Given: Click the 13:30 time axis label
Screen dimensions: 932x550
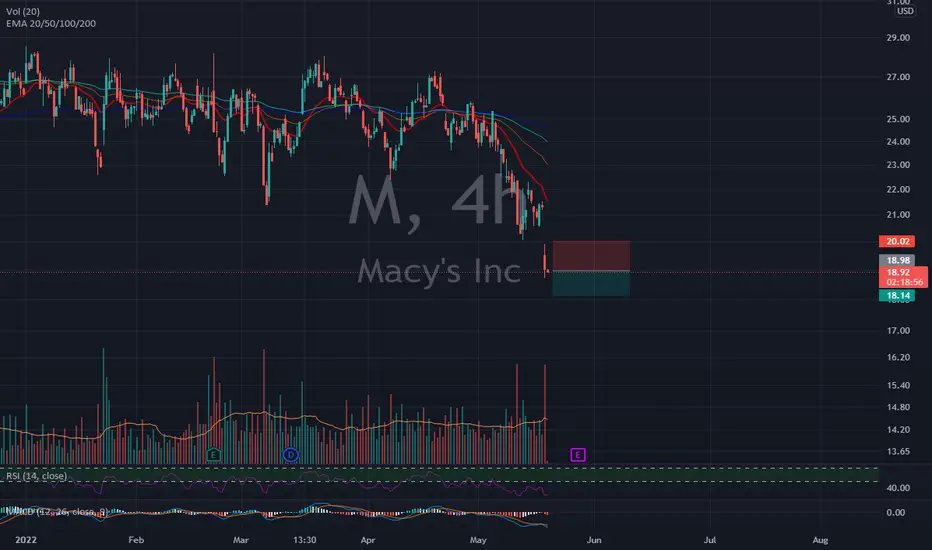Looking at the screenshot, I should pyautogui.click(x=304, y=540).
